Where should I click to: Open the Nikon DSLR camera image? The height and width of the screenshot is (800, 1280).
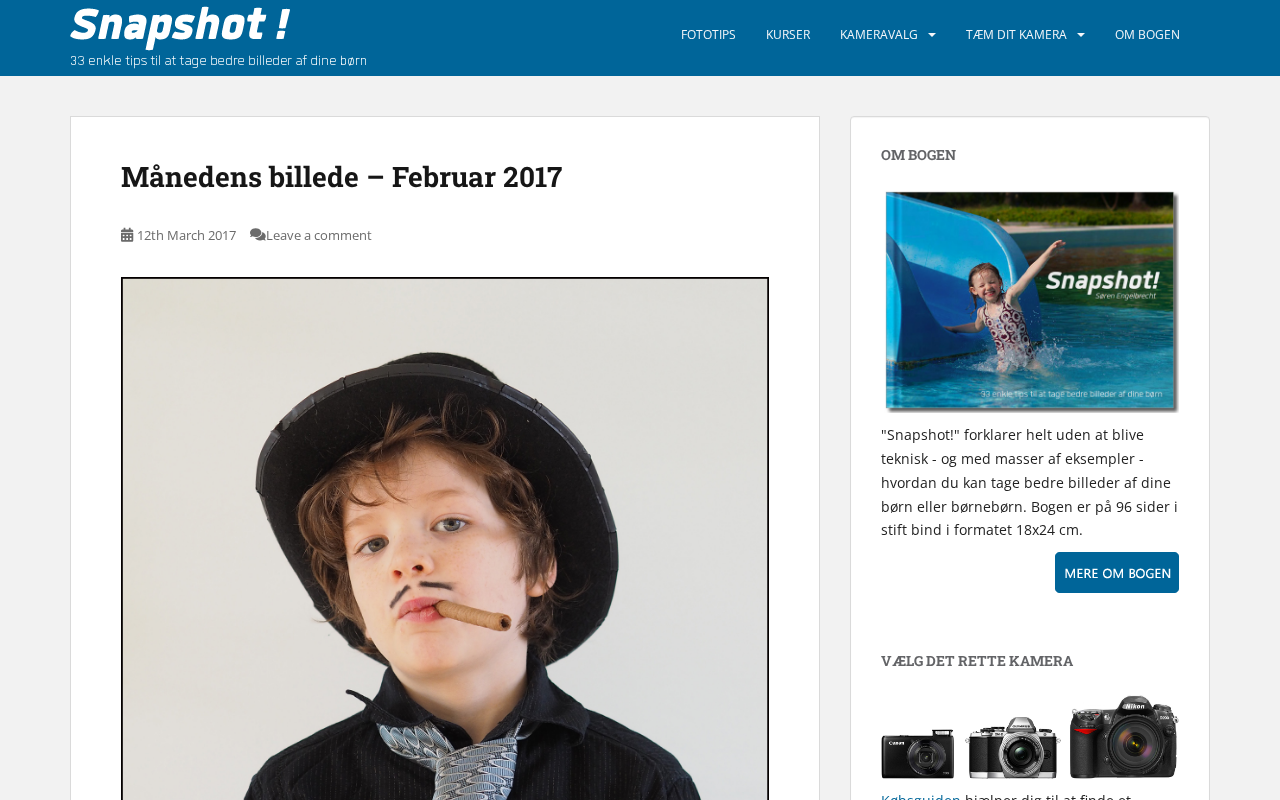(x=1124, y=737)
